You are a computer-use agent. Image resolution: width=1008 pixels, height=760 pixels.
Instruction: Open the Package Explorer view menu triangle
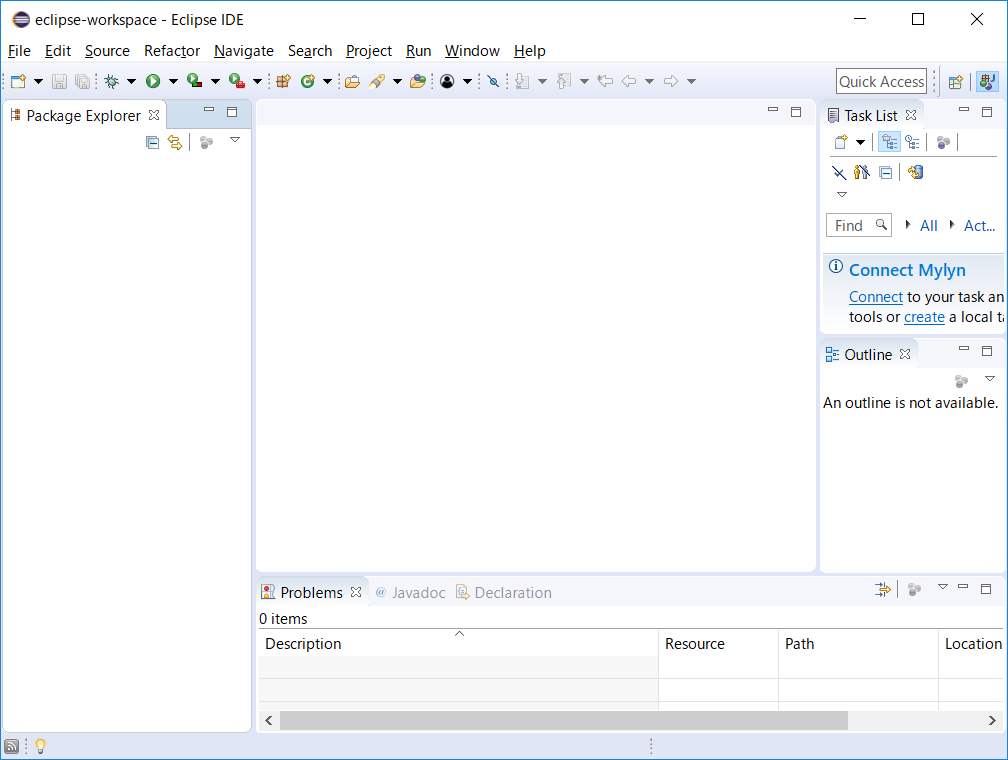[x=235, y=140]
